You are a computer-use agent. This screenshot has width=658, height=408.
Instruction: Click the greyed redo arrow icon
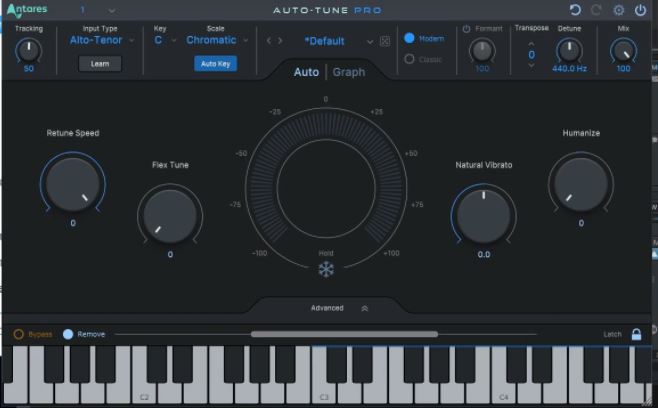[x=596, y=10]
